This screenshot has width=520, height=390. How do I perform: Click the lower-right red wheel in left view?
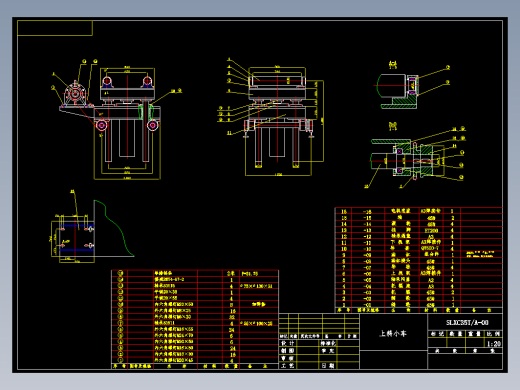153,125
